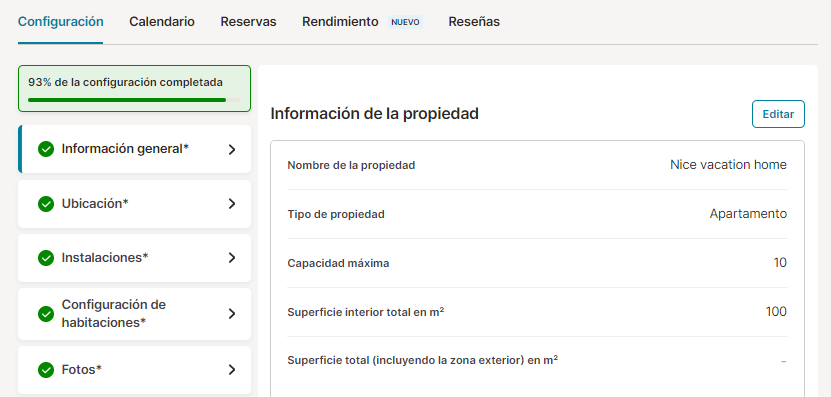Click the configuration completion progress bar
This screenshot has width=831, height=397.
tap(134, 100)
